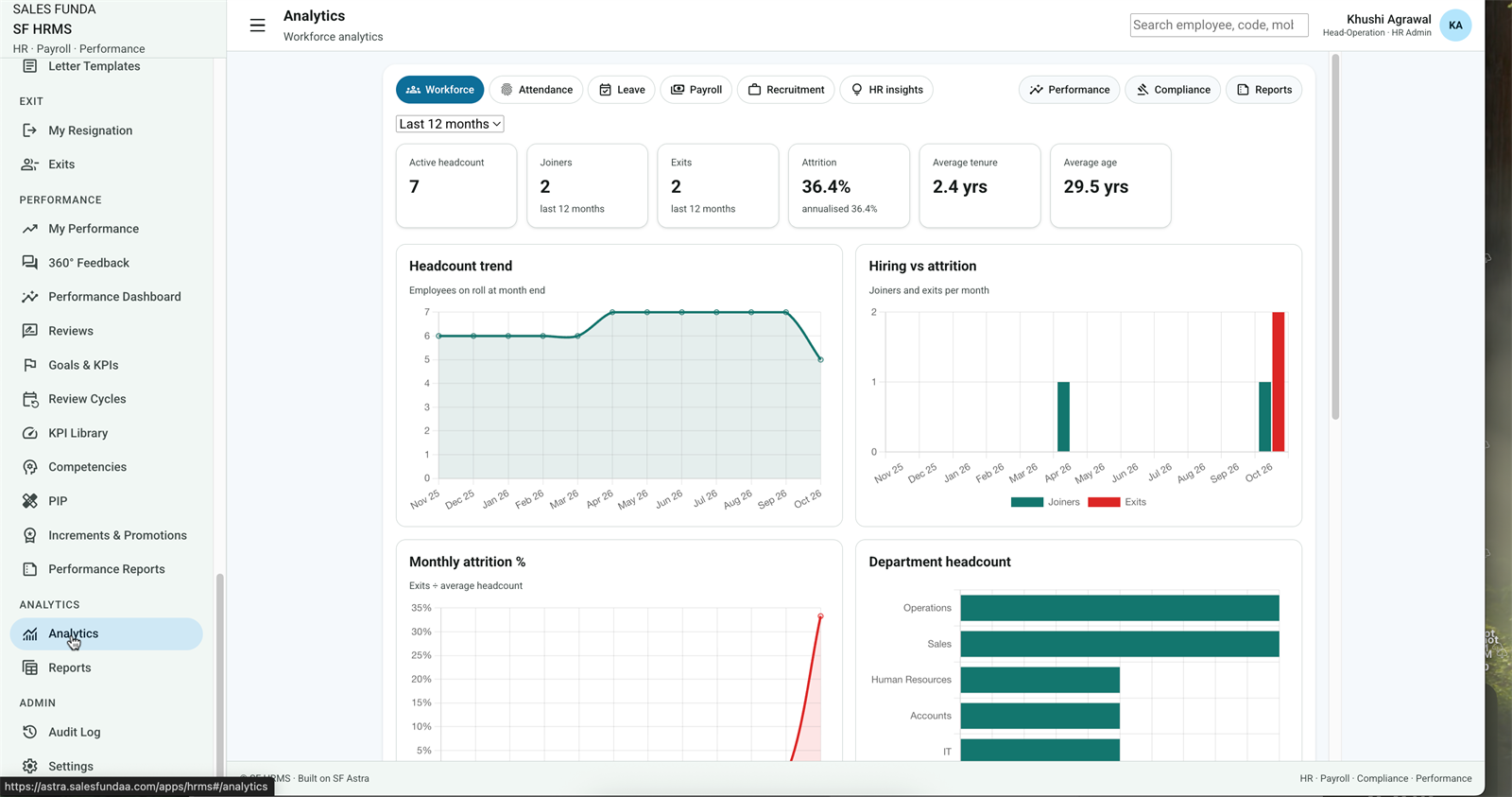Select the Workforce tab
Image resolution: width=1512 pixels, height=797 pixels.
tap(440, 90)
